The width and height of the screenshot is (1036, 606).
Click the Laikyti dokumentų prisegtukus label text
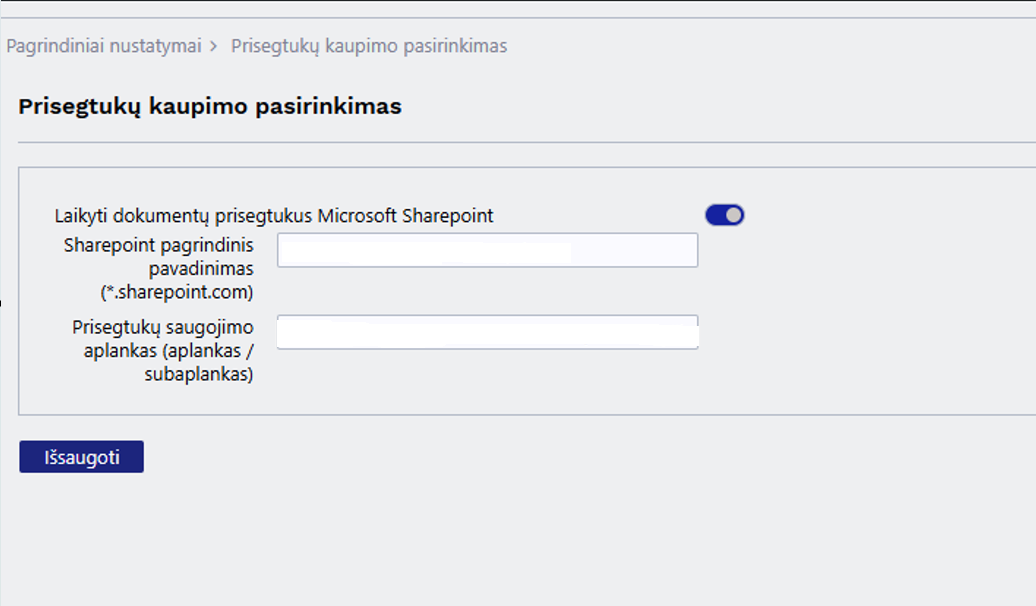point(185,215)
